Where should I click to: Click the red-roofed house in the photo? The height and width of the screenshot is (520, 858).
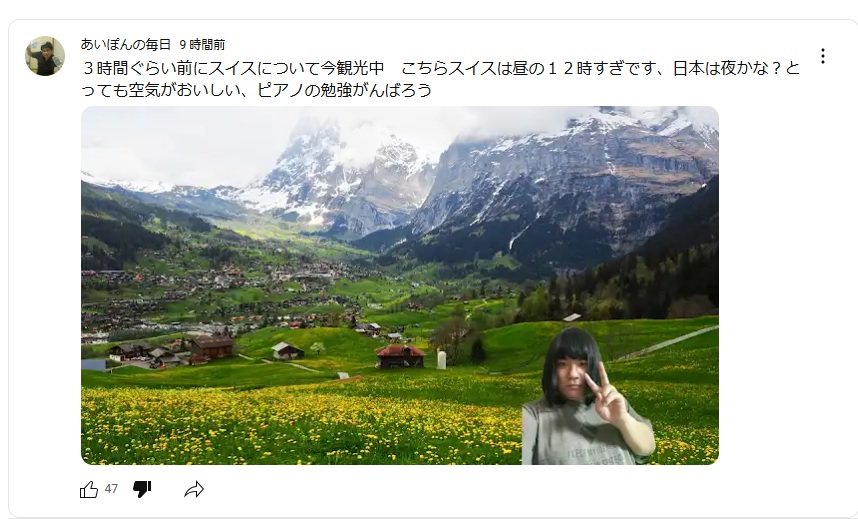[x=400, y=356]
